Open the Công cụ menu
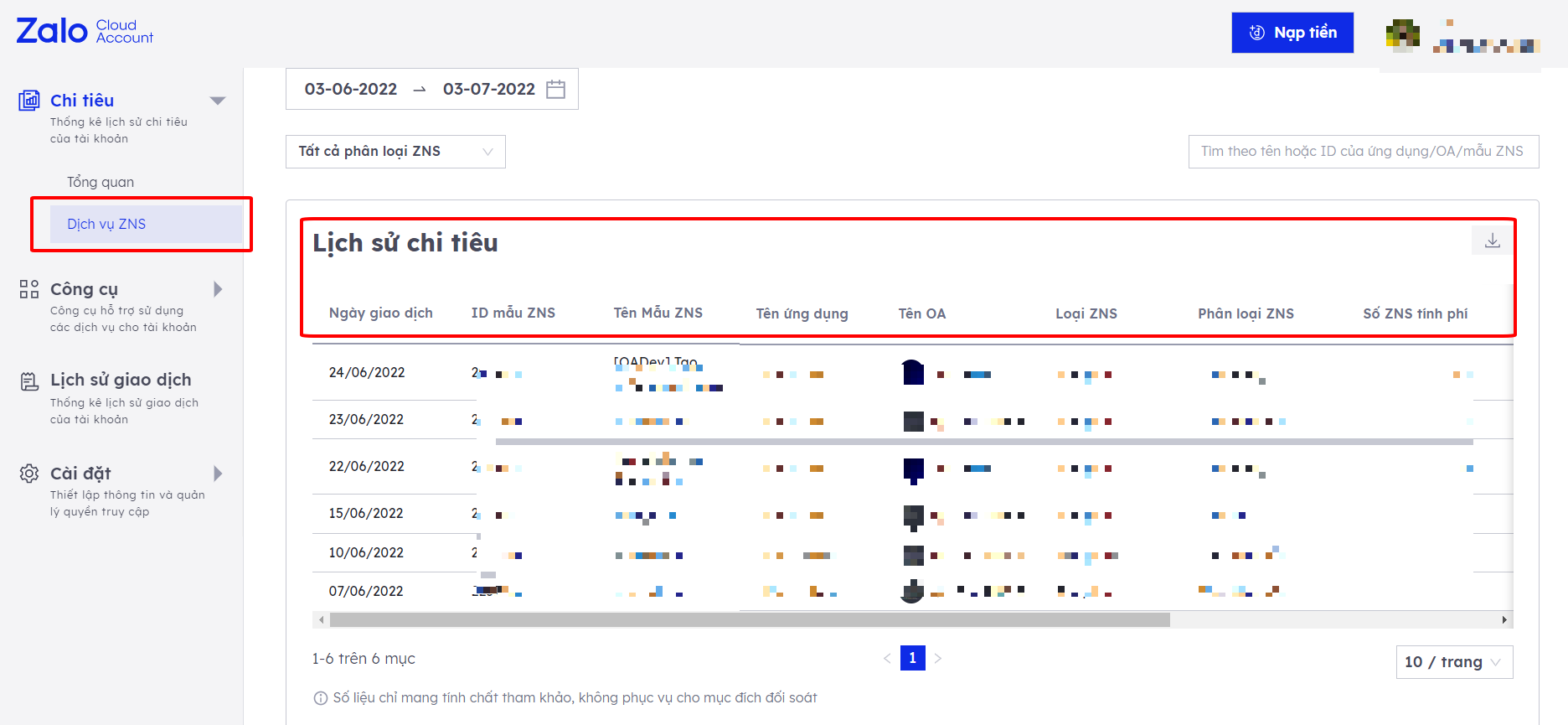1568x725 pixels. click(x=84, y=289)
